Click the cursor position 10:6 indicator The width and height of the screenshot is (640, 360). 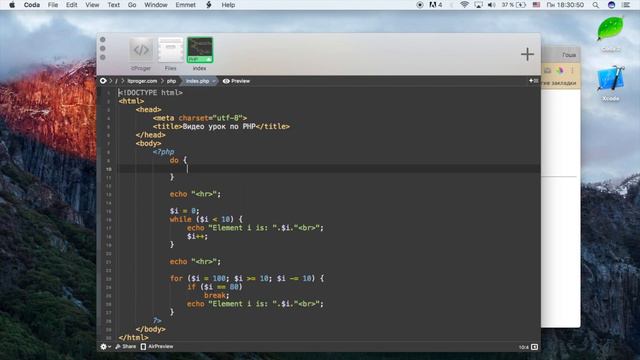(524, 347)
